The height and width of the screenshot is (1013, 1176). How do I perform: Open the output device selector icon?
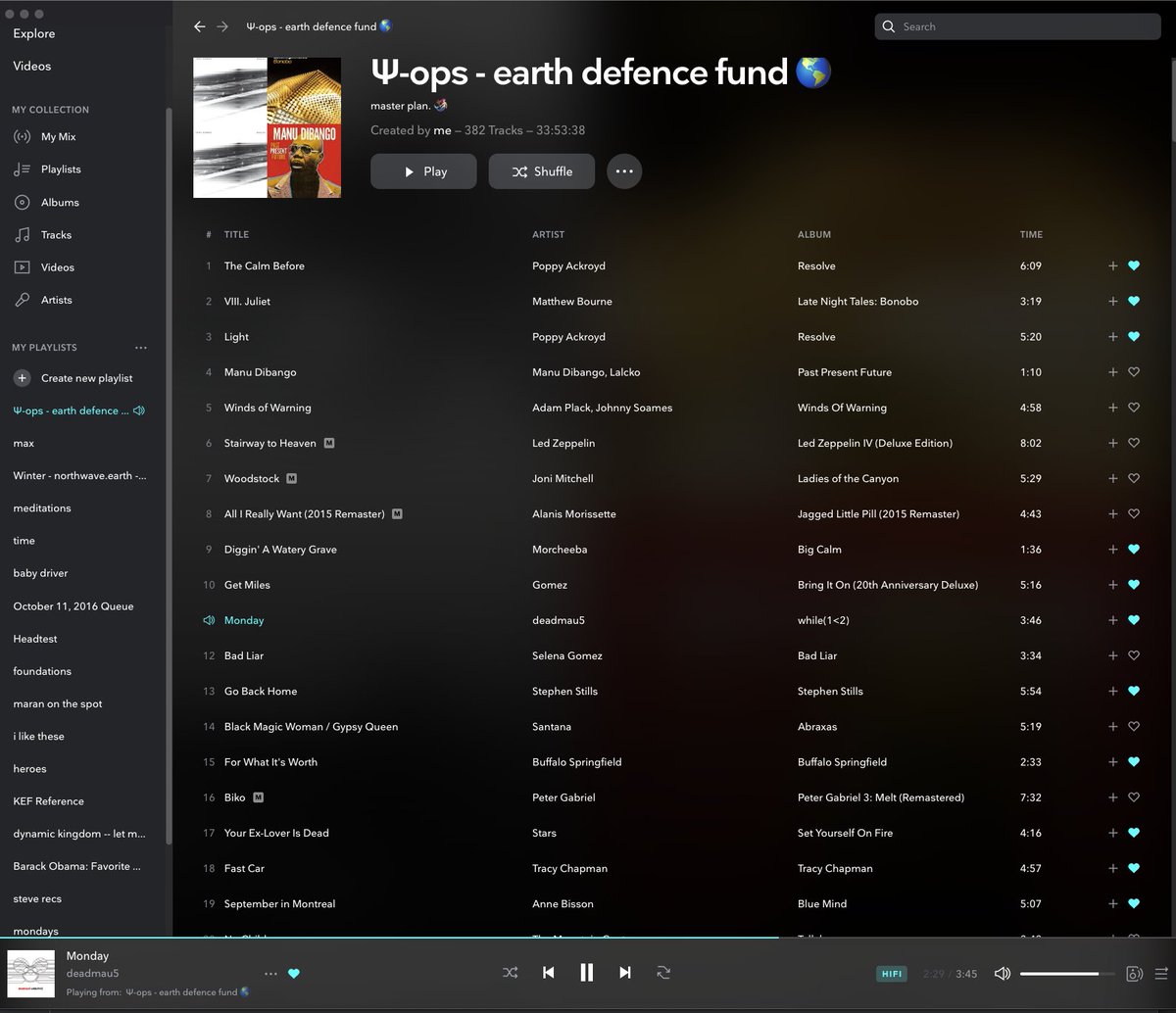tap(1134, 974)
